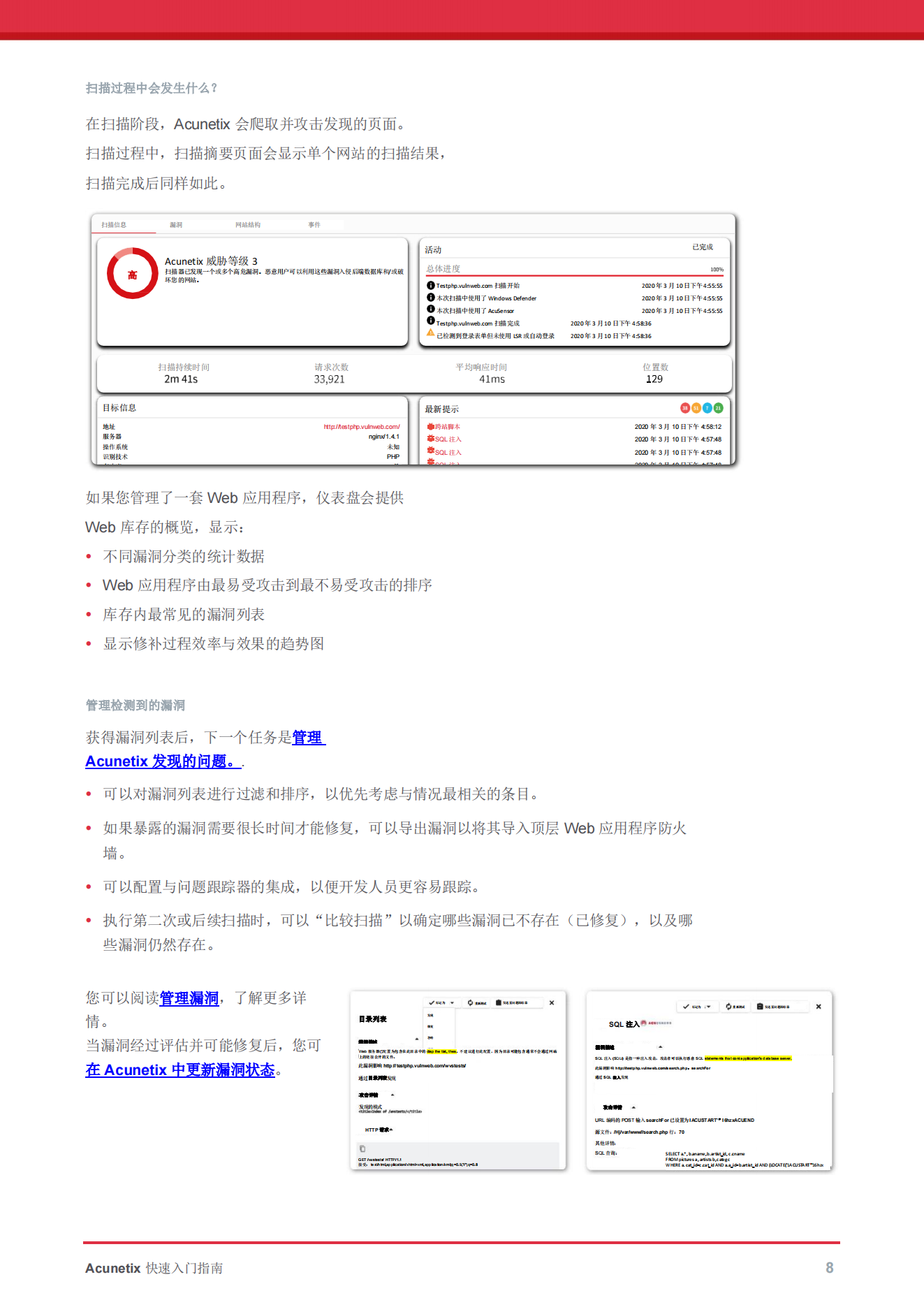Click the 总体进度 progress bar

tap(574, 276)
